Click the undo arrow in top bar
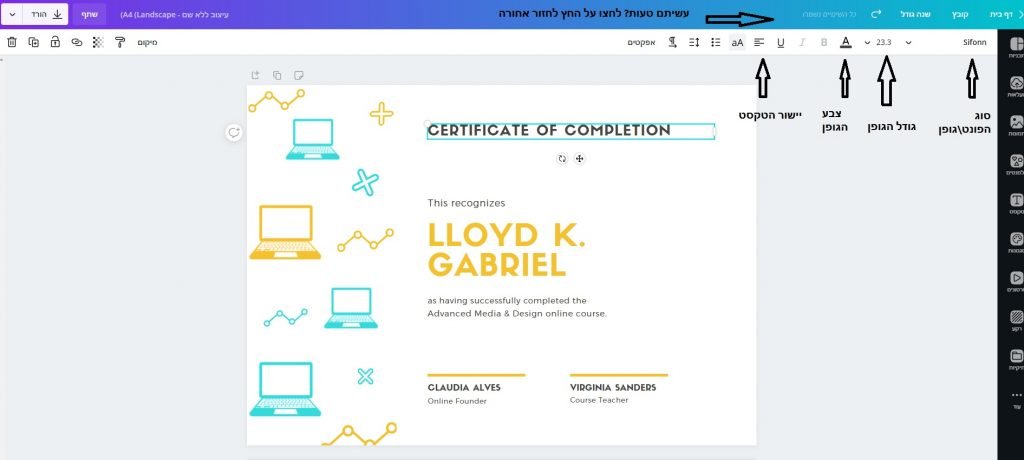This screenshot has height=460, width=1024. (x=876, y=15)
